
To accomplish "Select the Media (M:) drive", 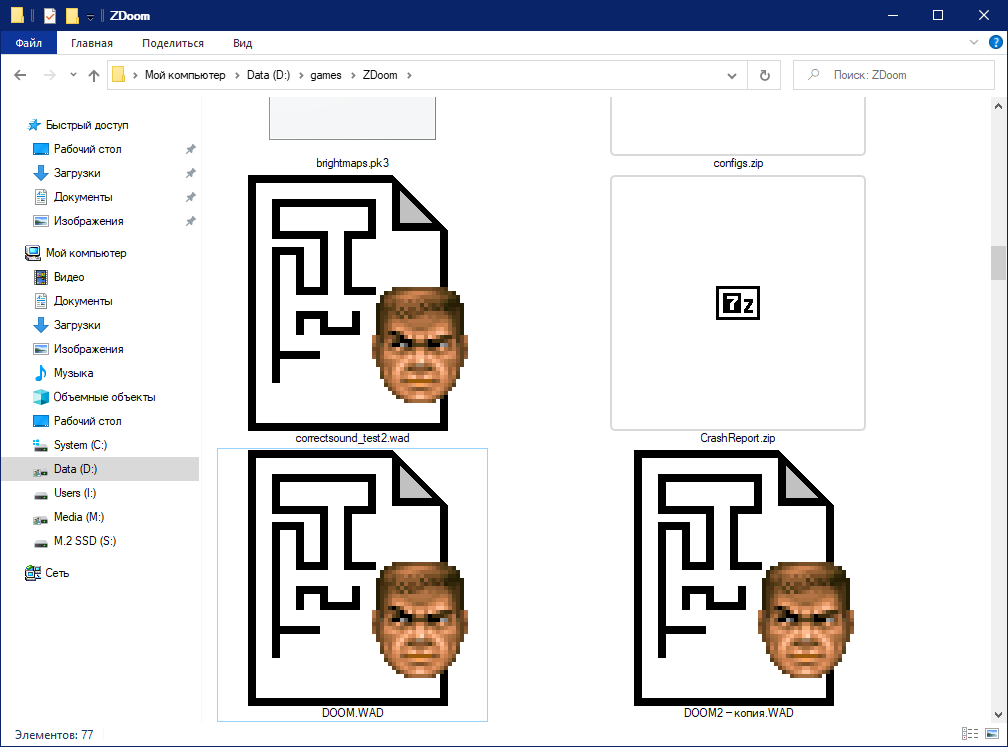I will point(78,517).
